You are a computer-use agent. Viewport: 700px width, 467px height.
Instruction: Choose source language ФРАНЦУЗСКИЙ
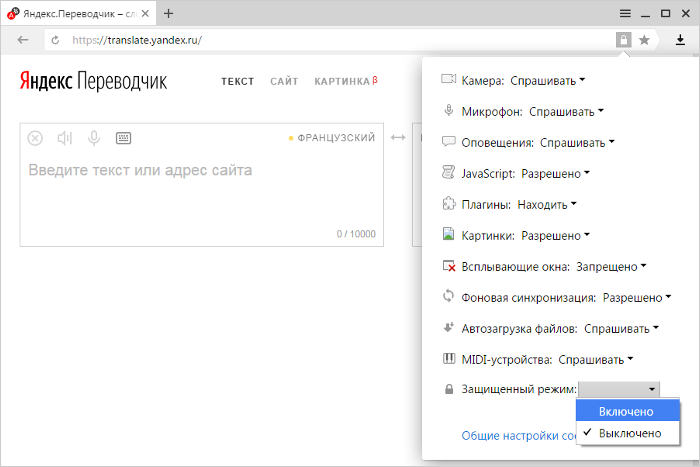332,138
